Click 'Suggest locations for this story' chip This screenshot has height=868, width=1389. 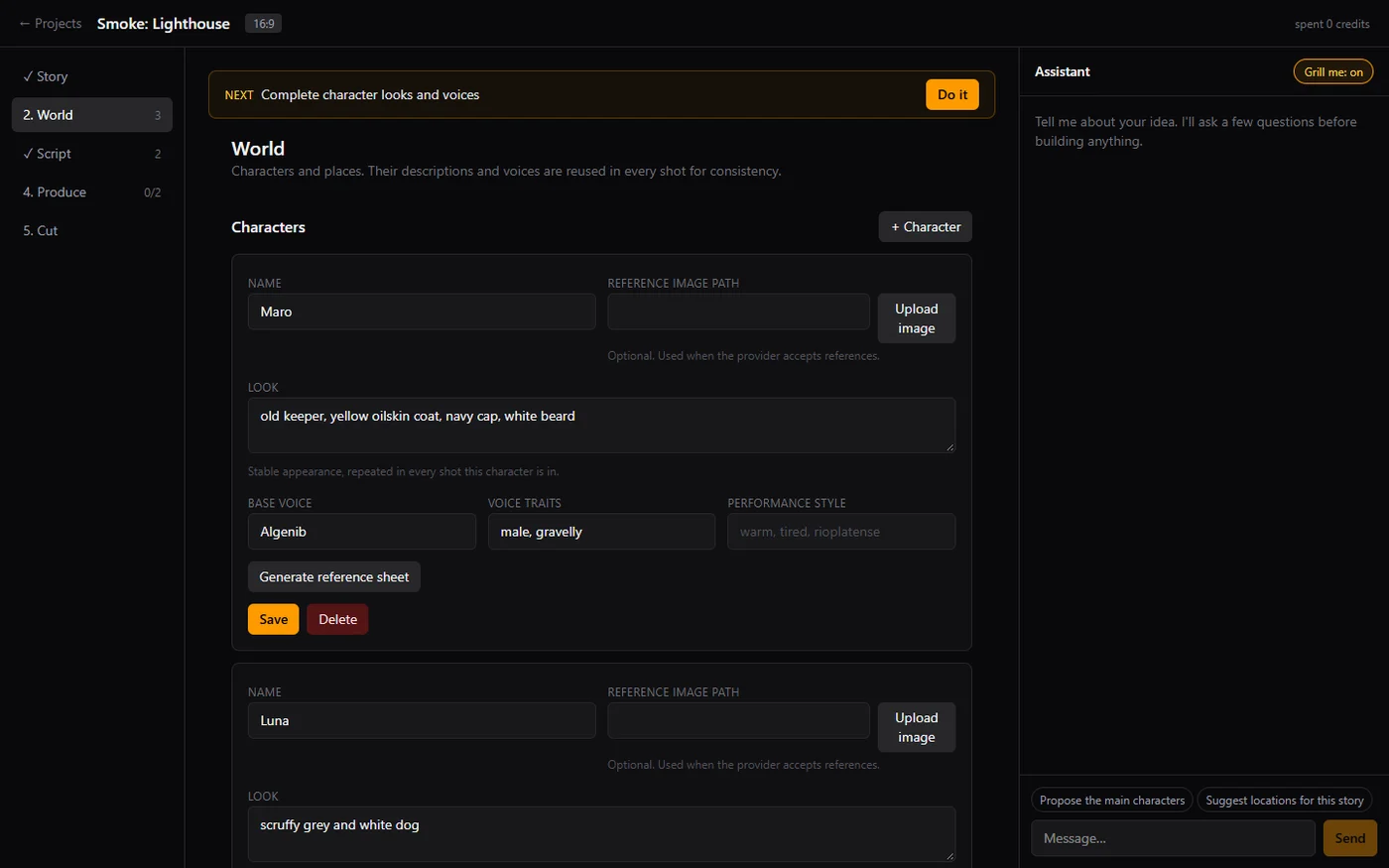click(1285, 801)
